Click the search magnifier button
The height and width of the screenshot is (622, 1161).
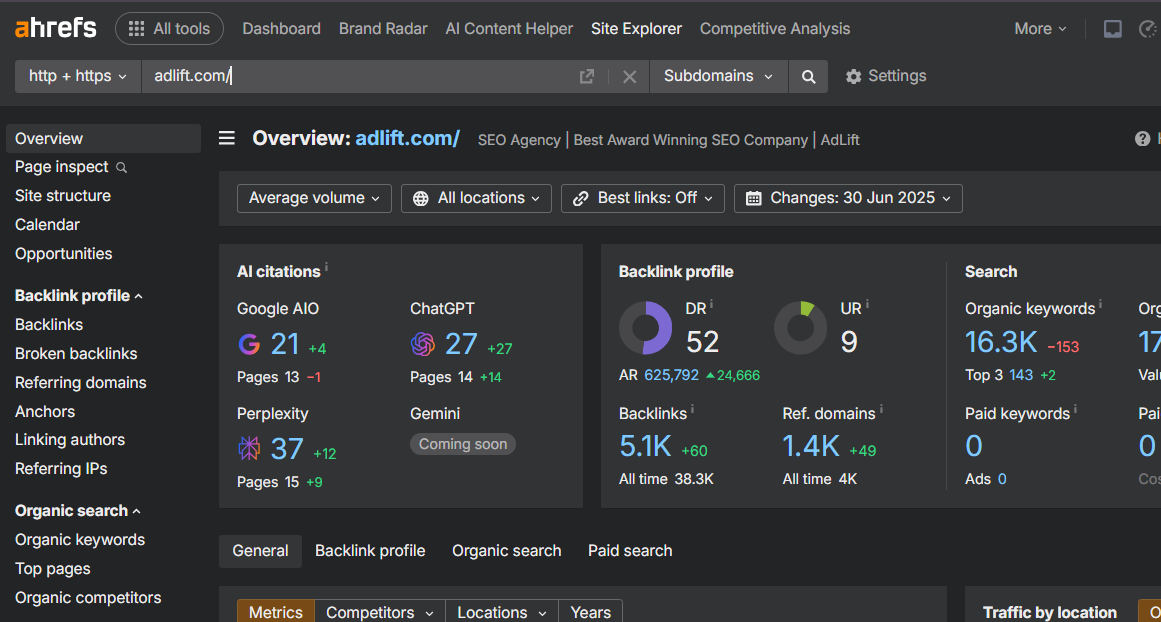(x=809, y=76)
